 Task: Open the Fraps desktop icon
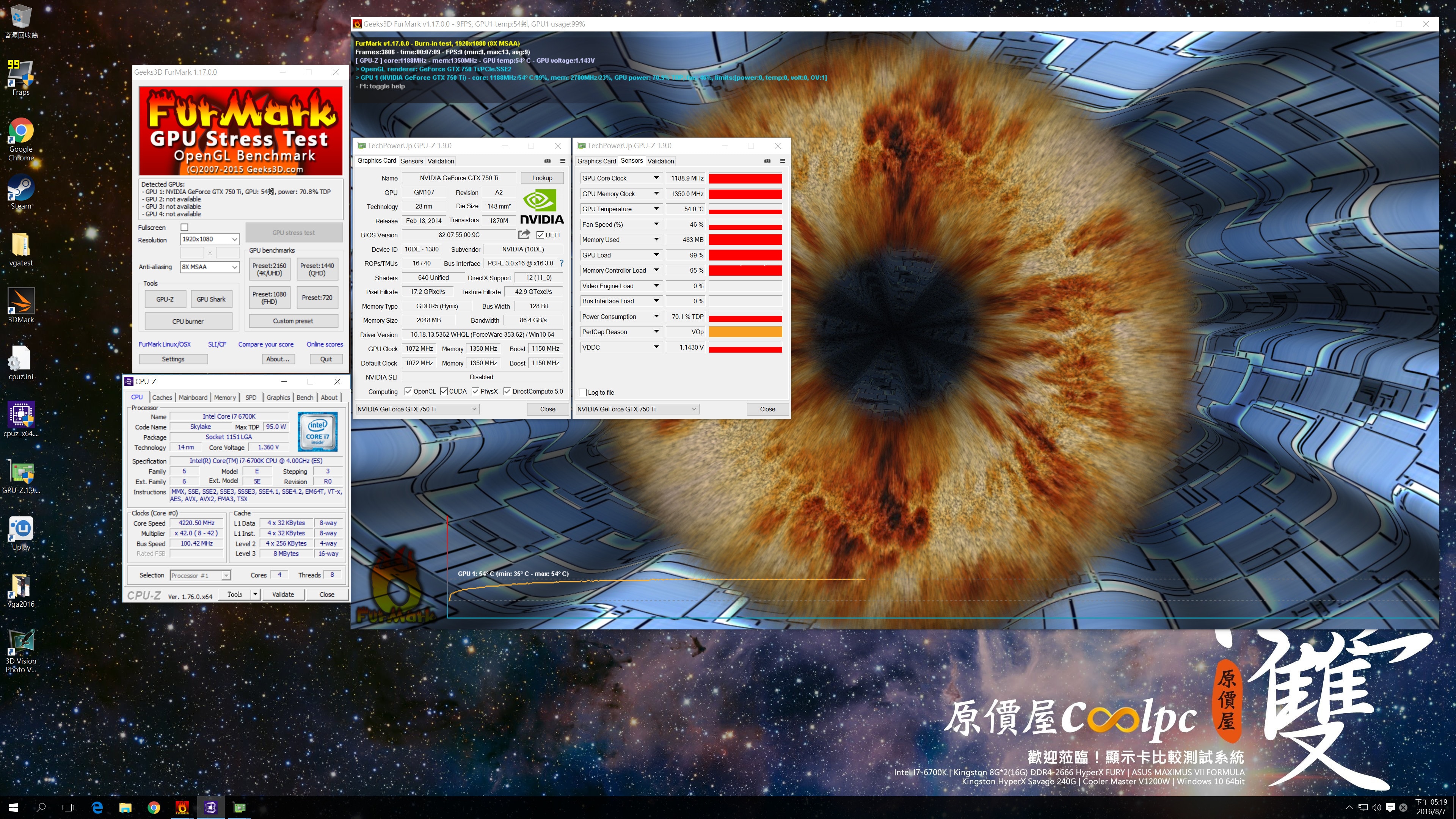click(21, 78)
